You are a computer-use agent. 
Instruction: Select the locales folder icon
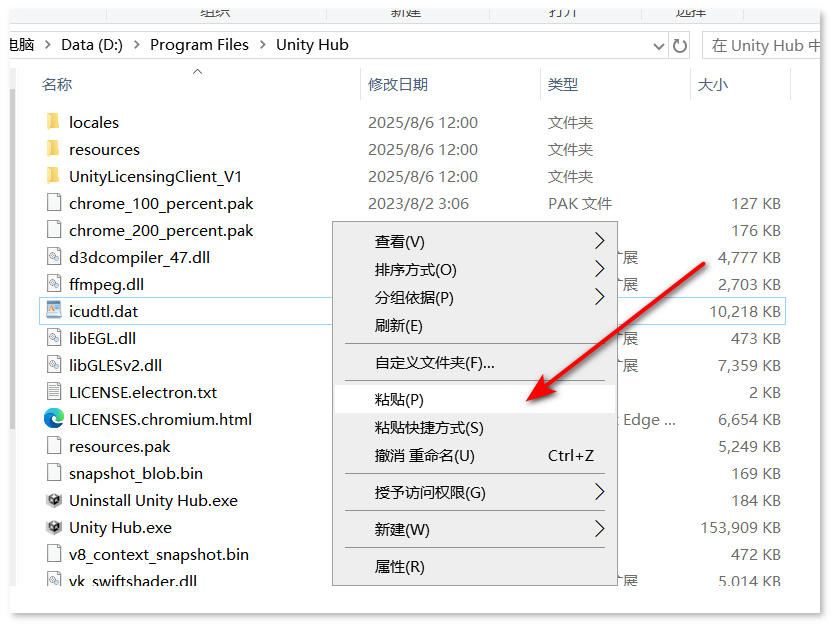[53, 122]
